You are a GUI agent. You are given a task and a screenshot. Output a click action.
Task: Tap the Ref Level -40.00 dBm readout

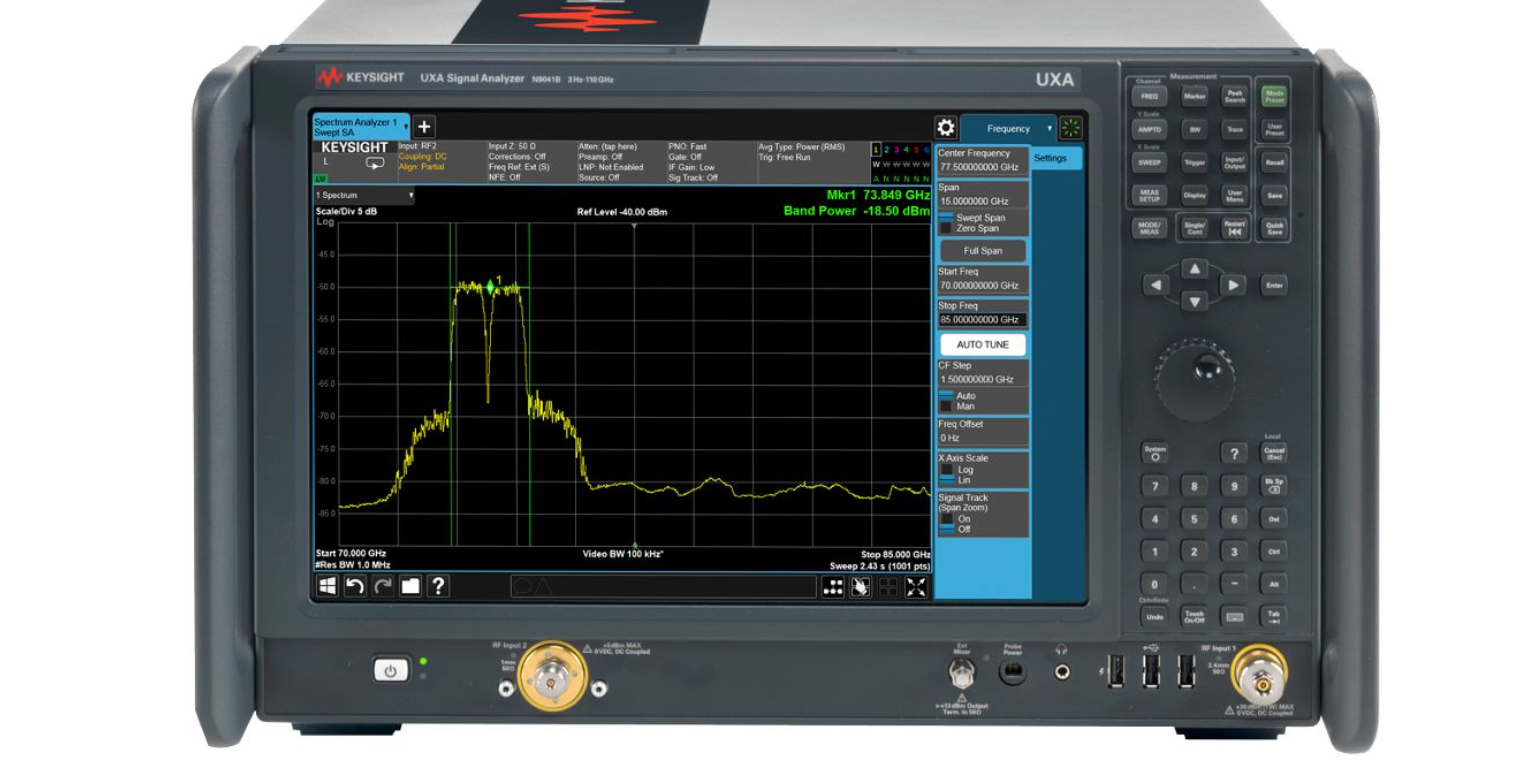[622, 212]
